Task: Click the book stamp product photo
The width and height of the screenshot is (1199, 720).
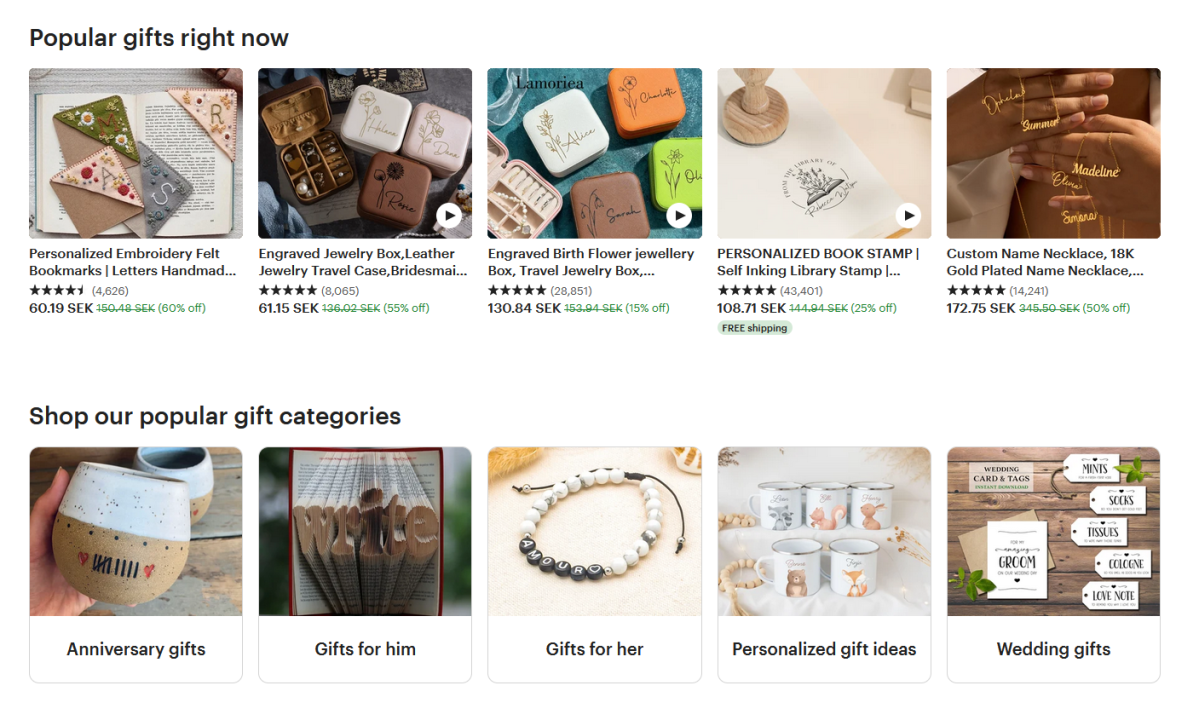Action: coord(823,152)
